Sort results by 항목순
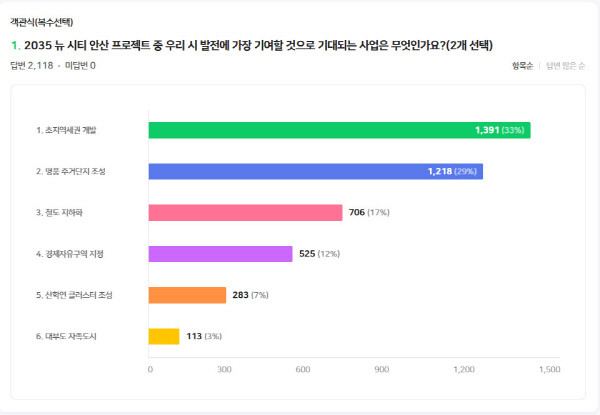Image resolution: width=600 pixels, height=415 pixels. tap(523, 66)
